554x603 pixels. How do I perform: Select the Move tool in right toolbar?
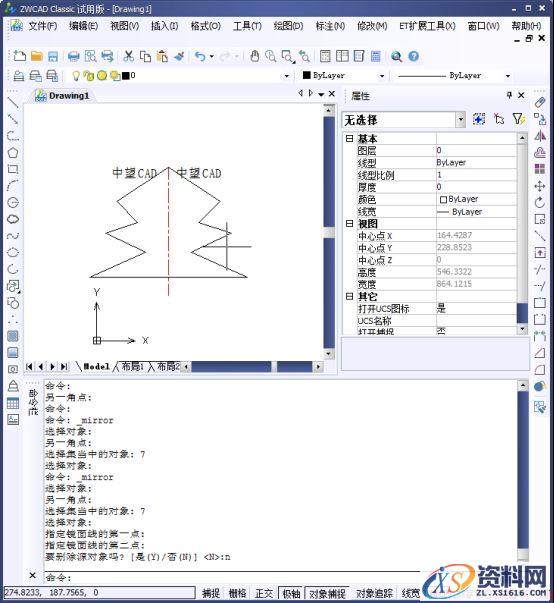(x=540, y=186)
